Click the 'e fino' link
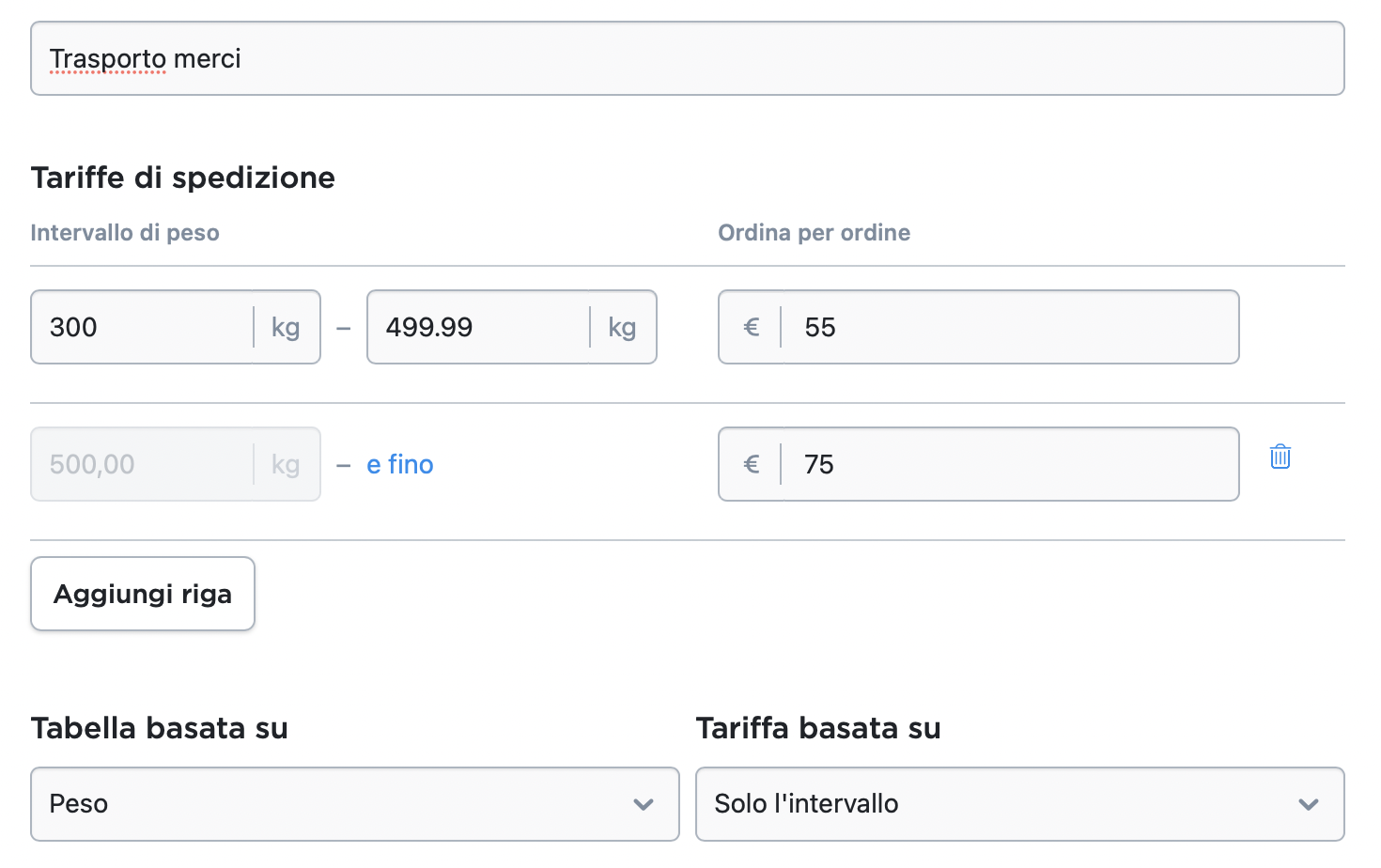The image size is (1381, 868). coord(400,465)
